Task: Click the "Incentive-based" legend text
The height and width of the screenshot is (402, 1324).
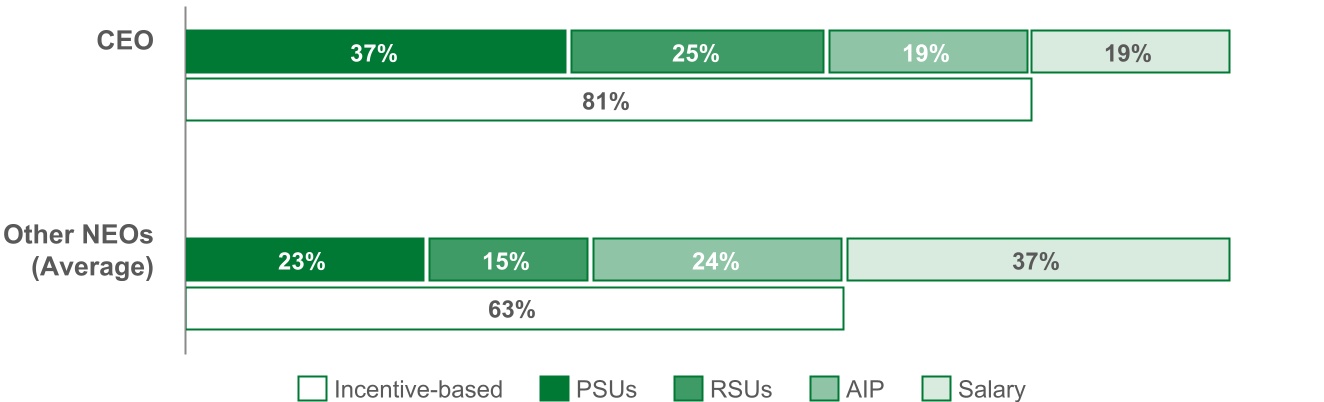Action: click(419, 389)
